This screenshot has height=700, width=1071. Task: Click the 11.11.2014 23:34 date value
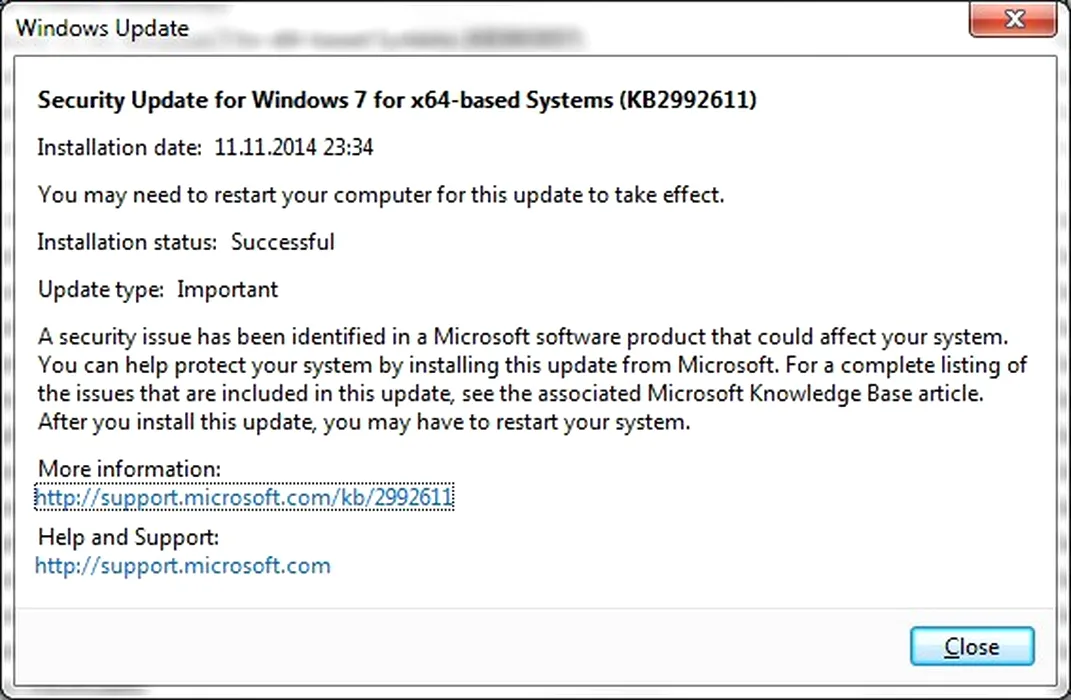[294, 148]
